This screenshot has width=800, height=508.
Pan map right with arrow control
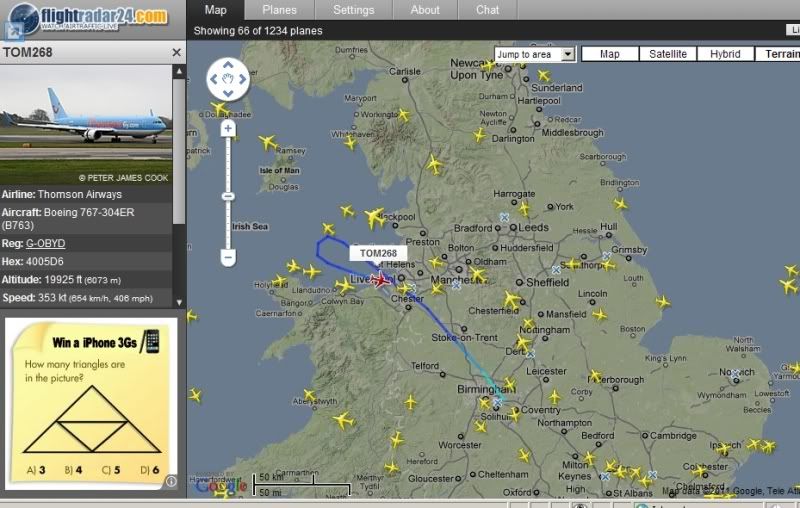coord(242,79)
